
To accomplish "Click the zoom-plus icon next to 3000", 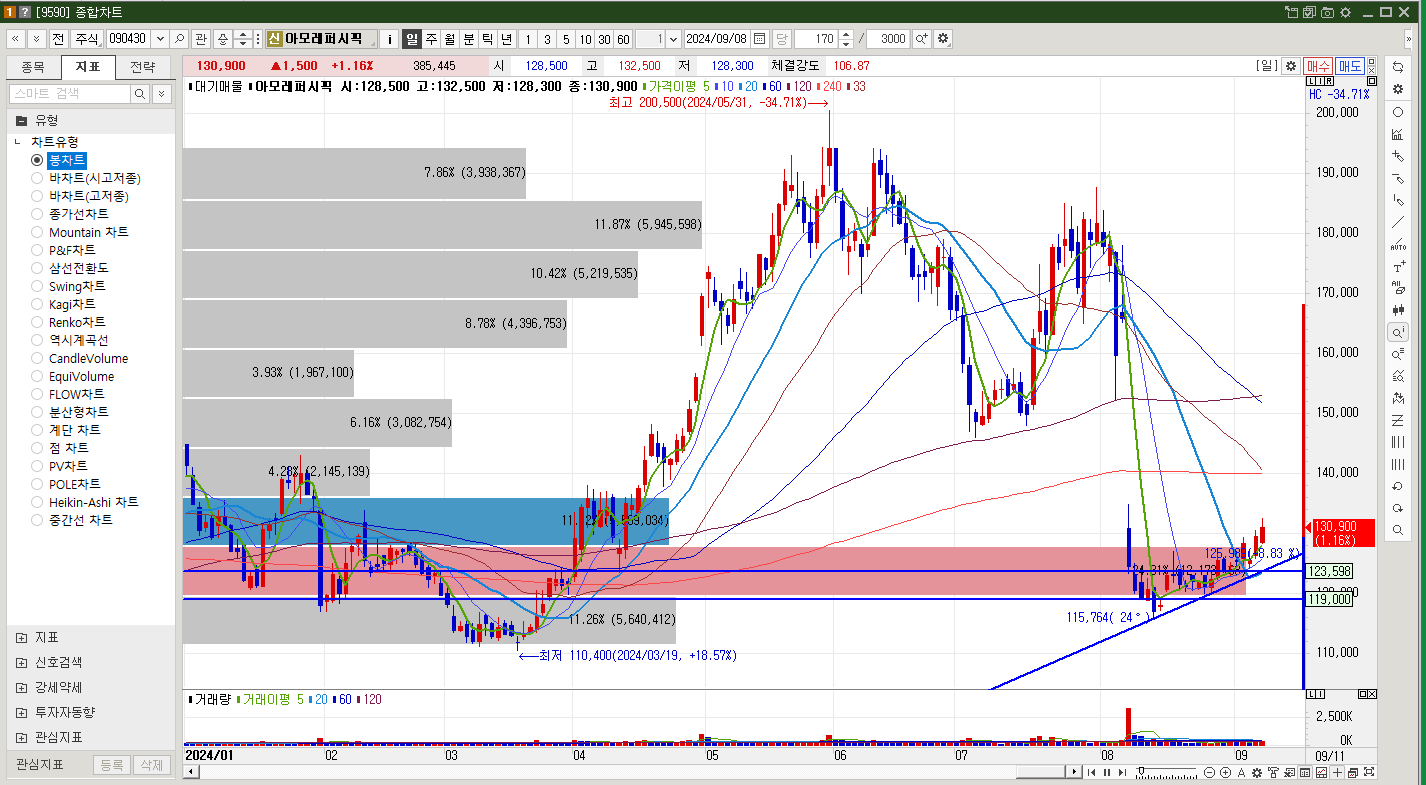I will 921,39.
